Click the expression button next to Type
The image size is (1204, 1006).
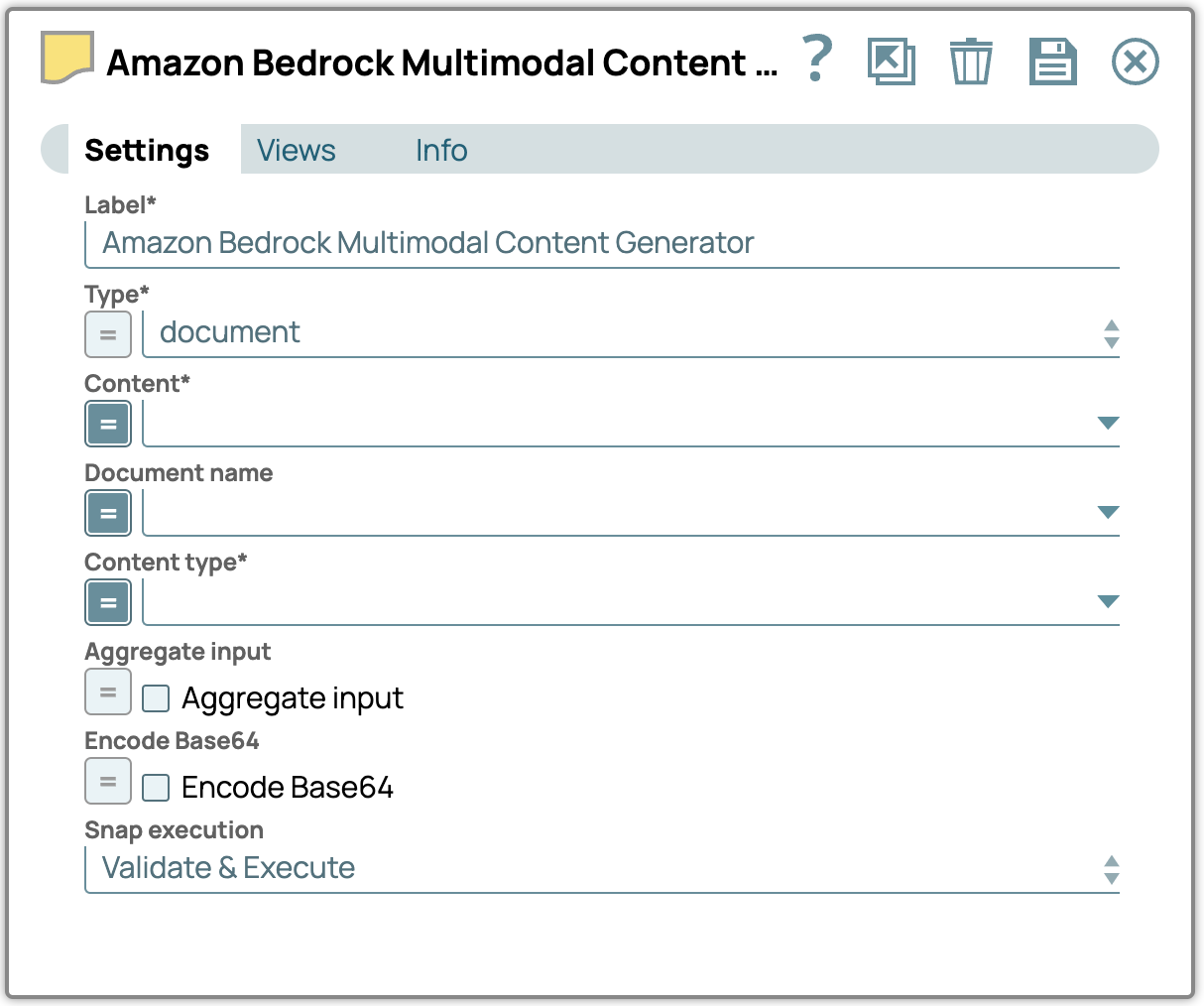pos(108,335)
